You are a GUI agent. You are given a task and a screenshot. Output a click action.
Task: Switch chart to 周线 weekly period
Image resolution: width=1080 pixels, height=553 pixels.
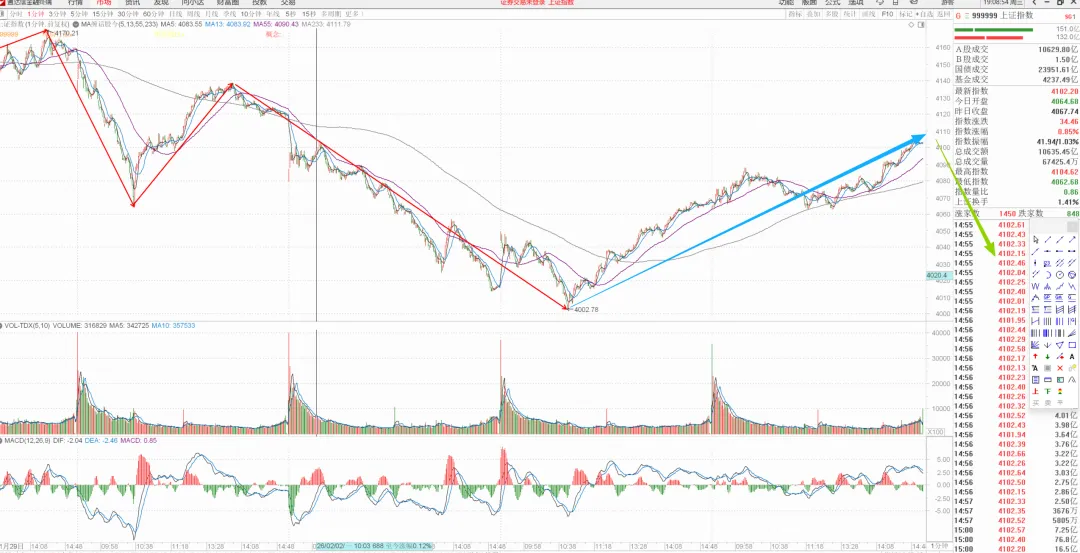click(194, 13)
